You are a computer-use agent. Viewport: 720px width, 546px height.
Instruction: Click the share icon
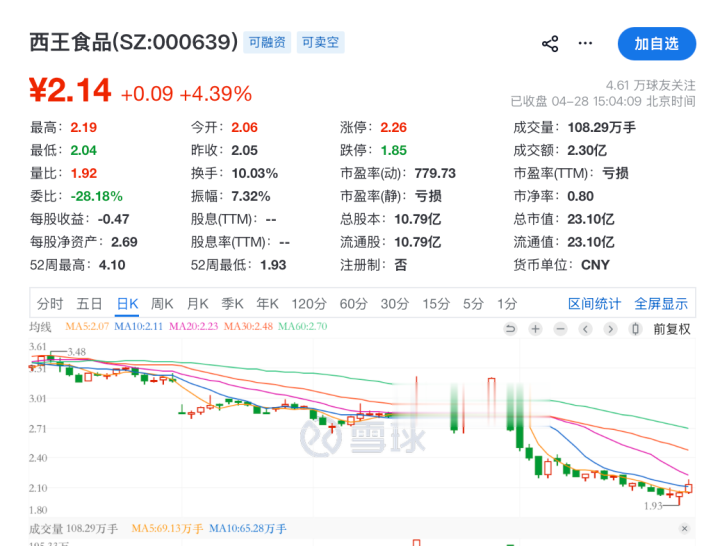[x=550, y=44]
